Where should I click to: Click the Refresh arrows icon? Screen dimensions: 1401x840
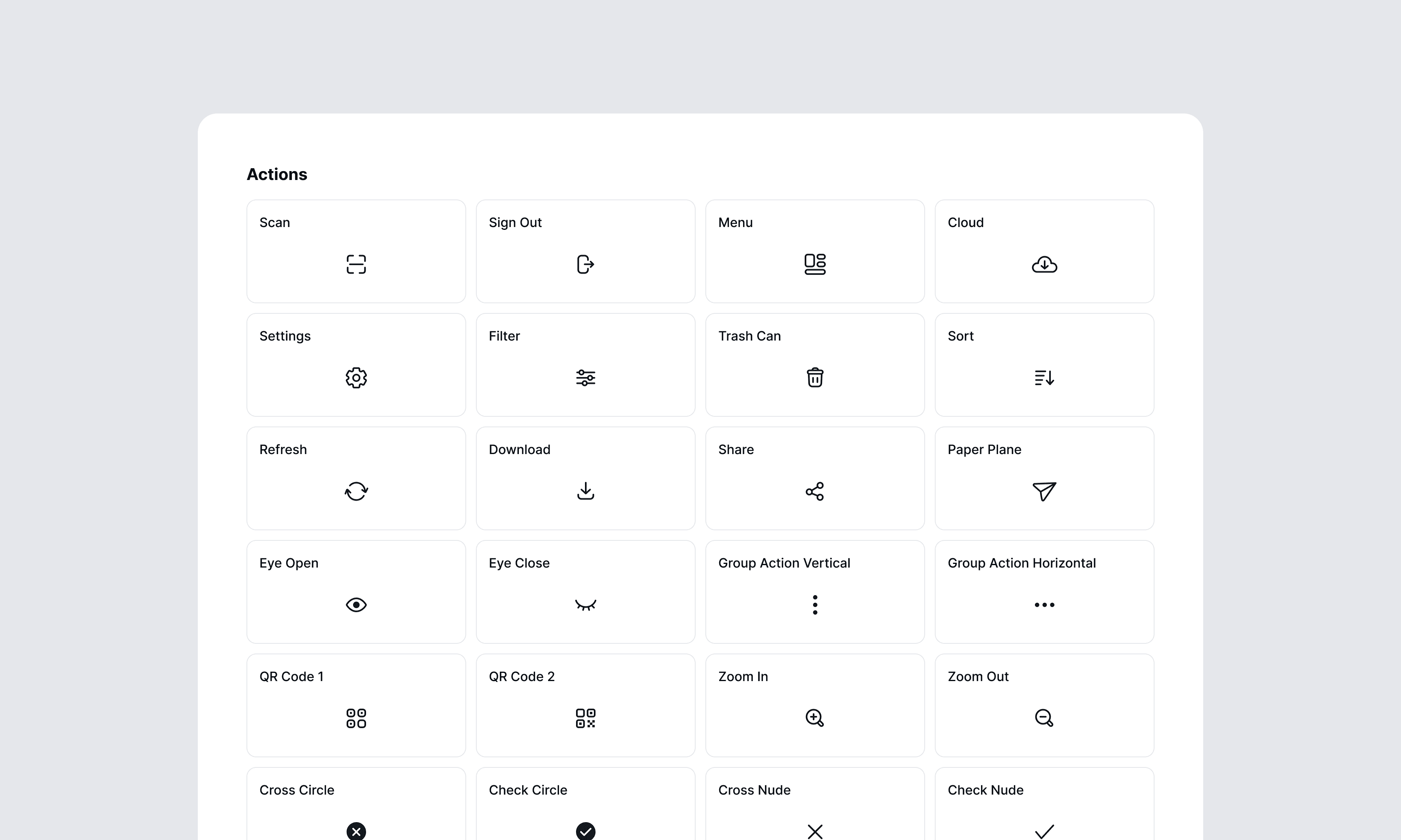356,491
